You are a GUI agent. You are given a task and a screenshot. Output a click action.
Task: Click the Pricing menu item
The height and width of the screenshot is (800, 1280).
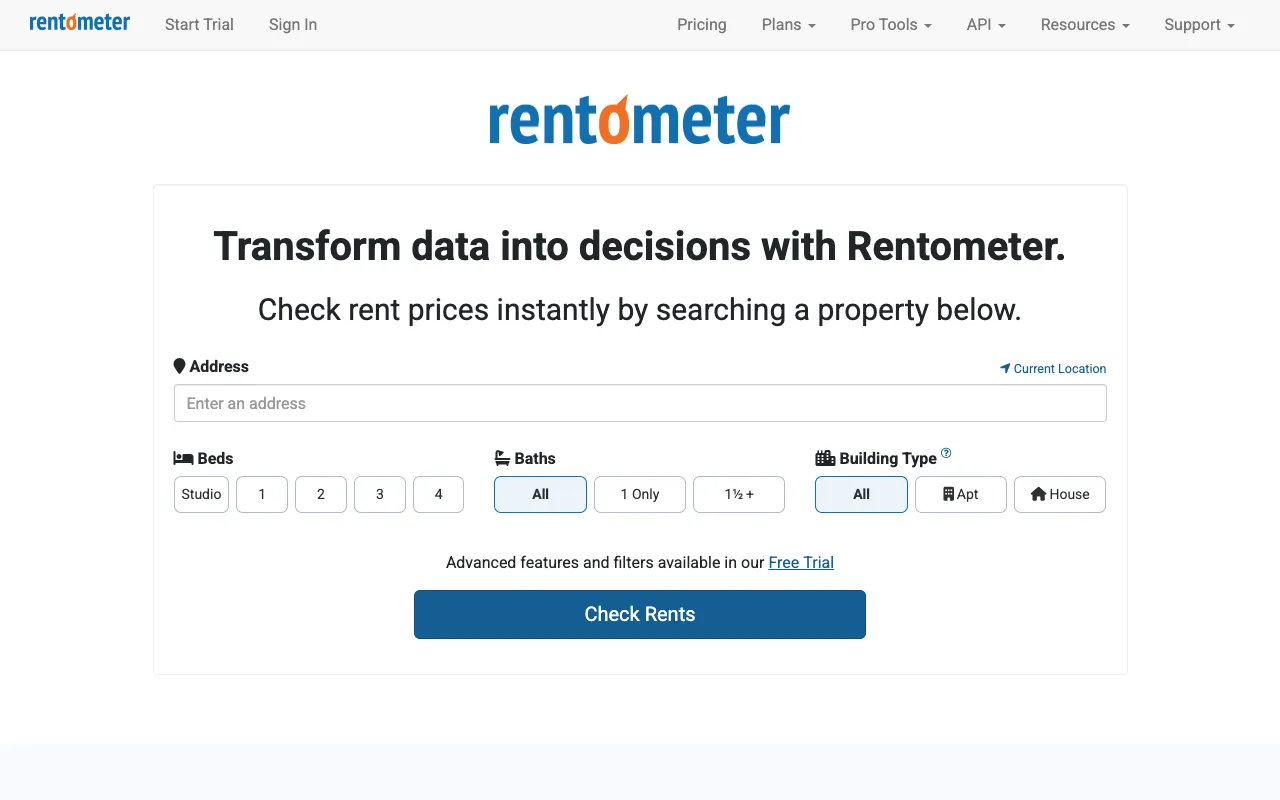[x=701, y=24]
